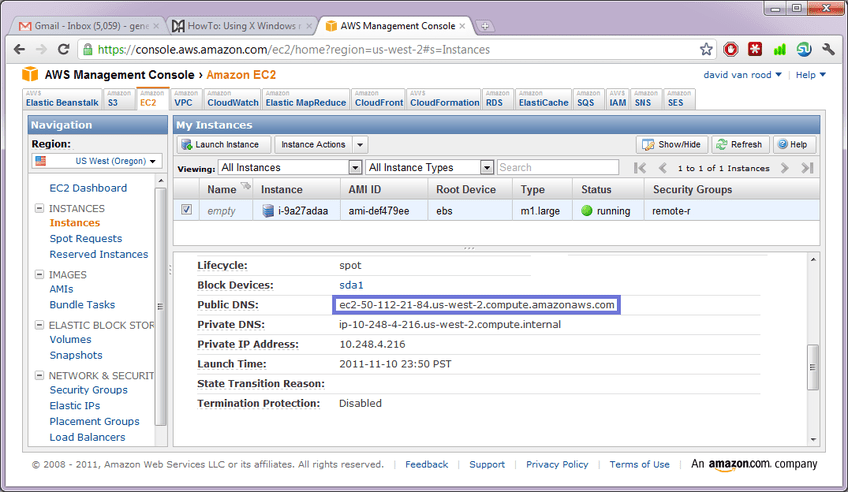The image size is (848, 492).
Task: Open Security Groups in navigation
Action: (89, 390)
